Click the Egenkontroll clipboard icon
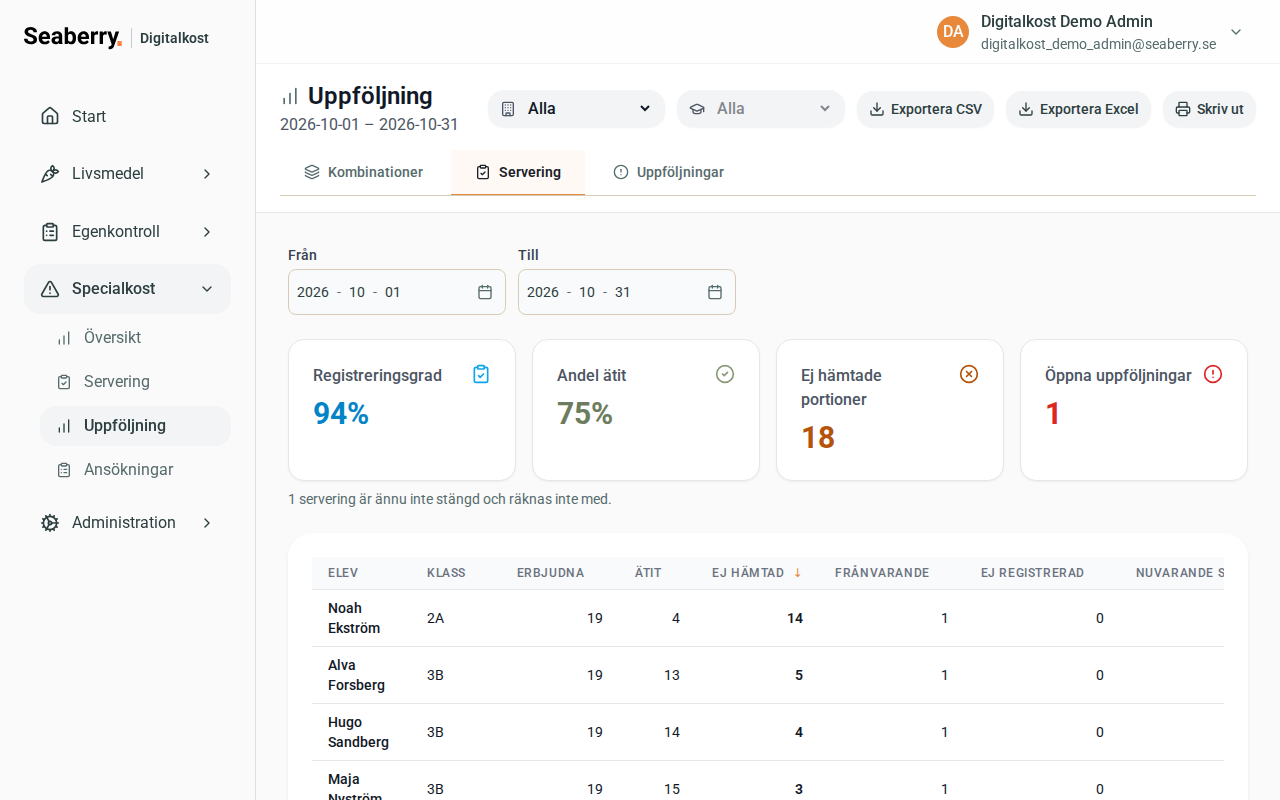The height and width of the screenshot is (800, 1280). [x=50, y=232]
